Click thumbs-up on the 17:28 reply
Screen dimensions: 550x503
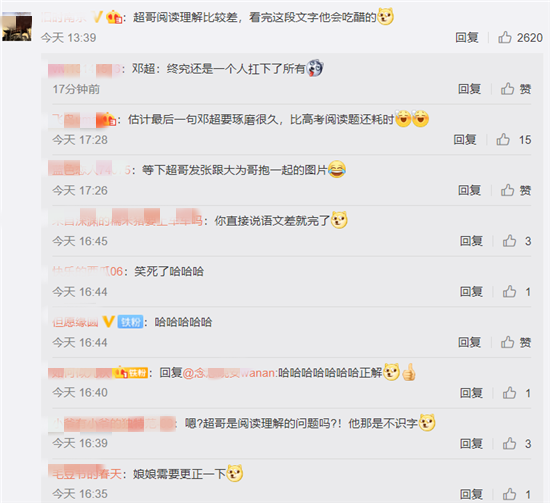point(503,140)
